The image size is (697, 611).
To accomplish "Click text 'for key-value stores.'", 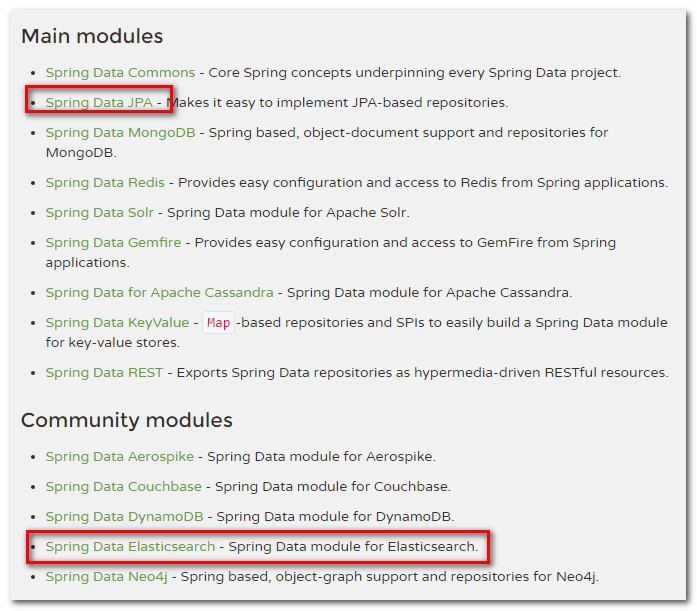I will pyautogui.click(x=112, y=343).
